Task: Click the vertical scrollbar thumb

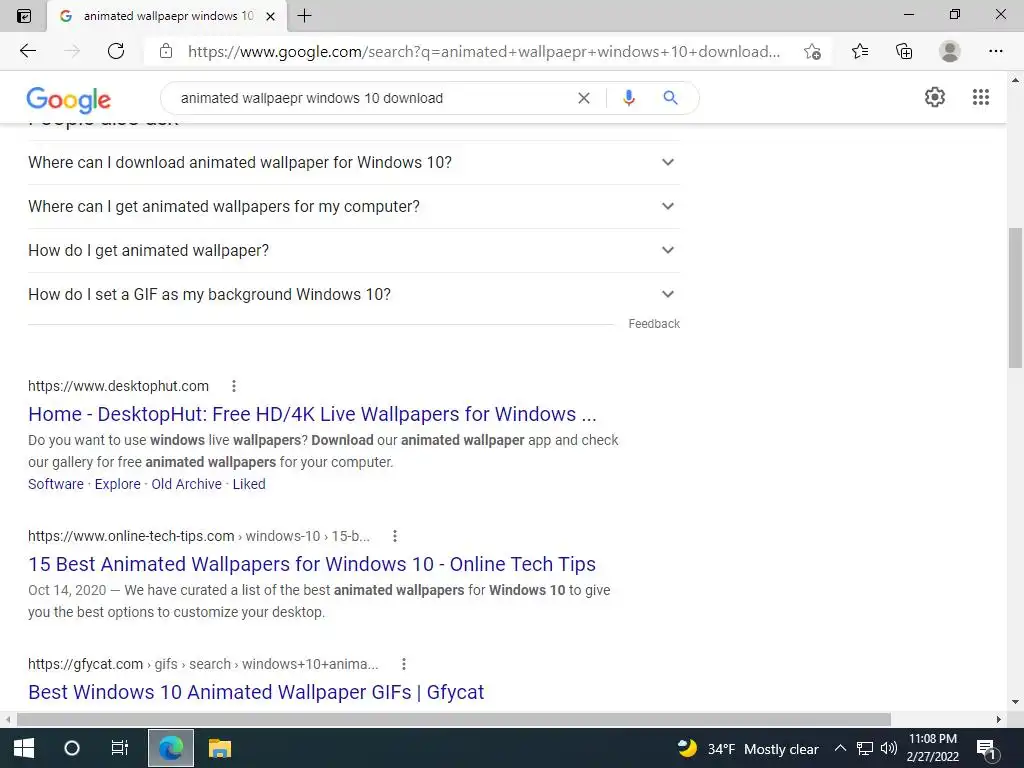Action: pos(1015,298)
